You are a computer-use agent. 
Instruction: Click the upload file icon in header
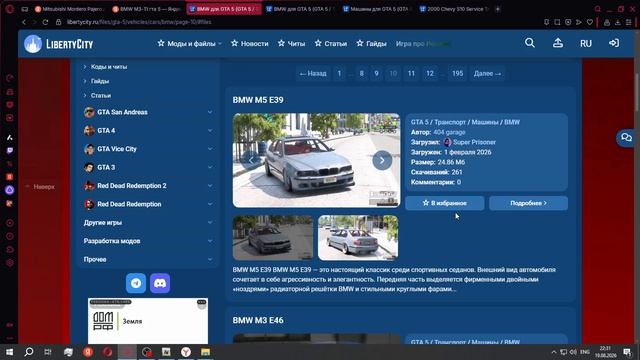click(x=558, y=43)
